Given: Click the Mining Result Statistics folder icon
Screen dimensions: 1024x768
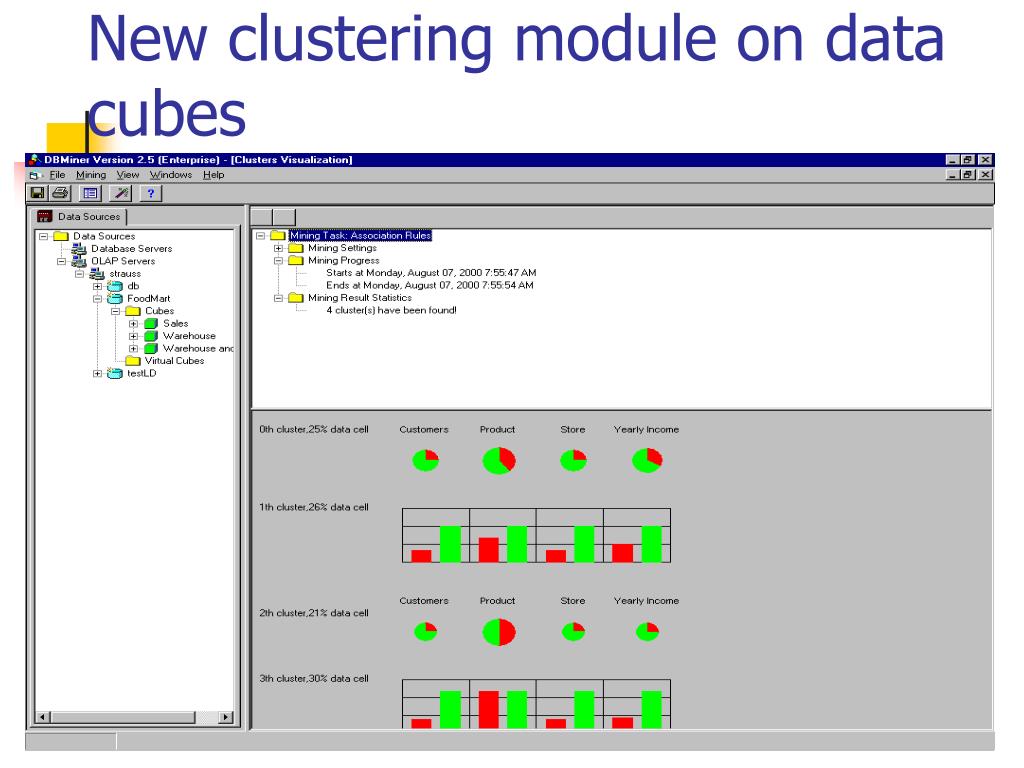Looking at the screenshot, I should tap(296, 298).
